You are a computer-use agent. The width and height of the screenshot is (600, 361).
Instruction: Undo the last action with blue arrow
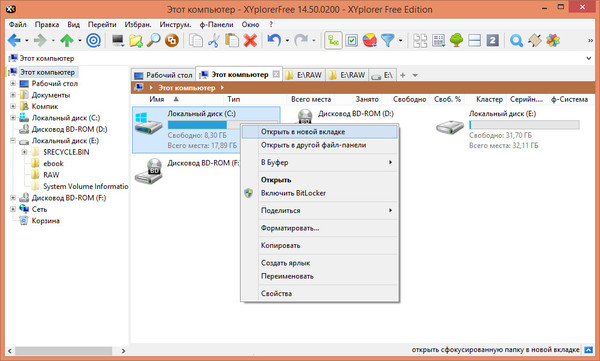[274, 40]
